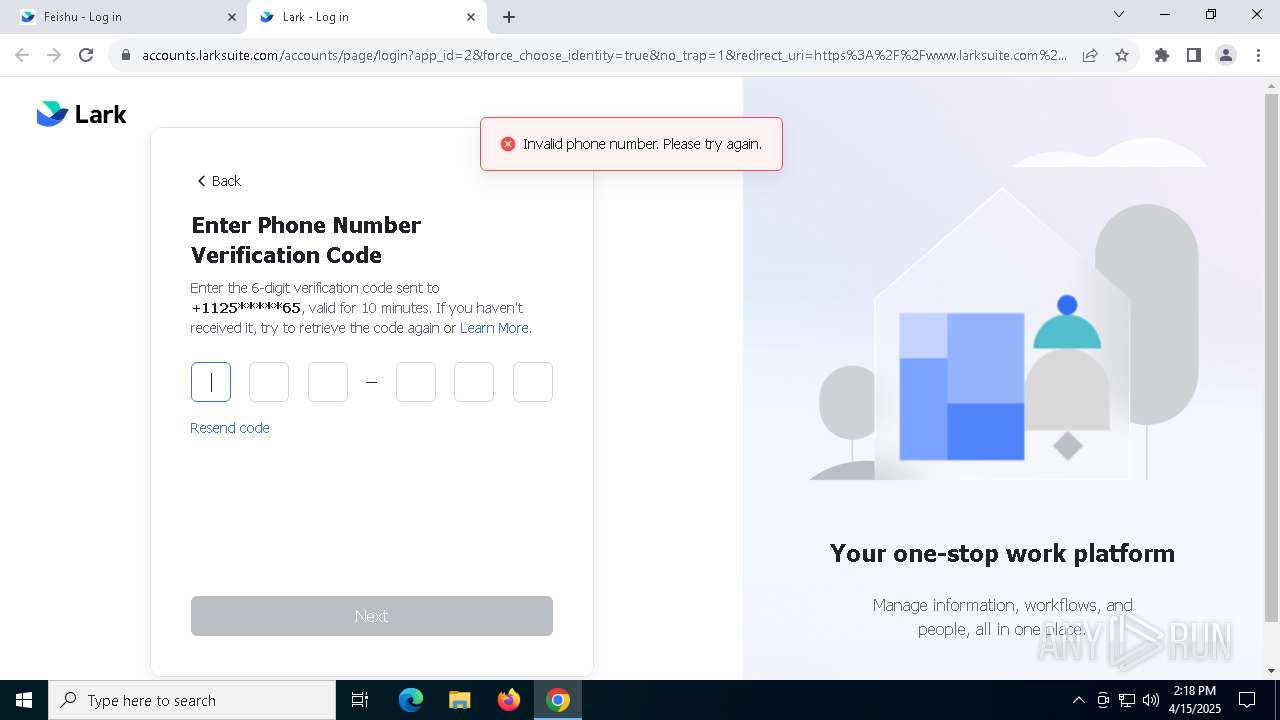This screenshot has height=720, width=1280.
Task: Click the 'Your one-stop work platform' heading
Action: [1002, 553]
